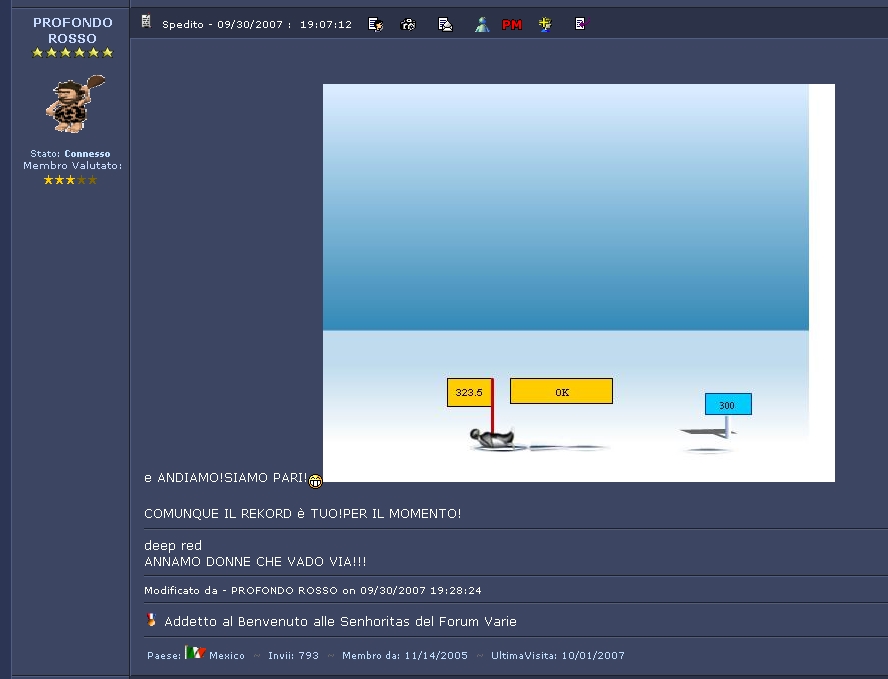Click the grinning smiley emoticon
Screen dimensions: 888x679
(x=316, y=481)
